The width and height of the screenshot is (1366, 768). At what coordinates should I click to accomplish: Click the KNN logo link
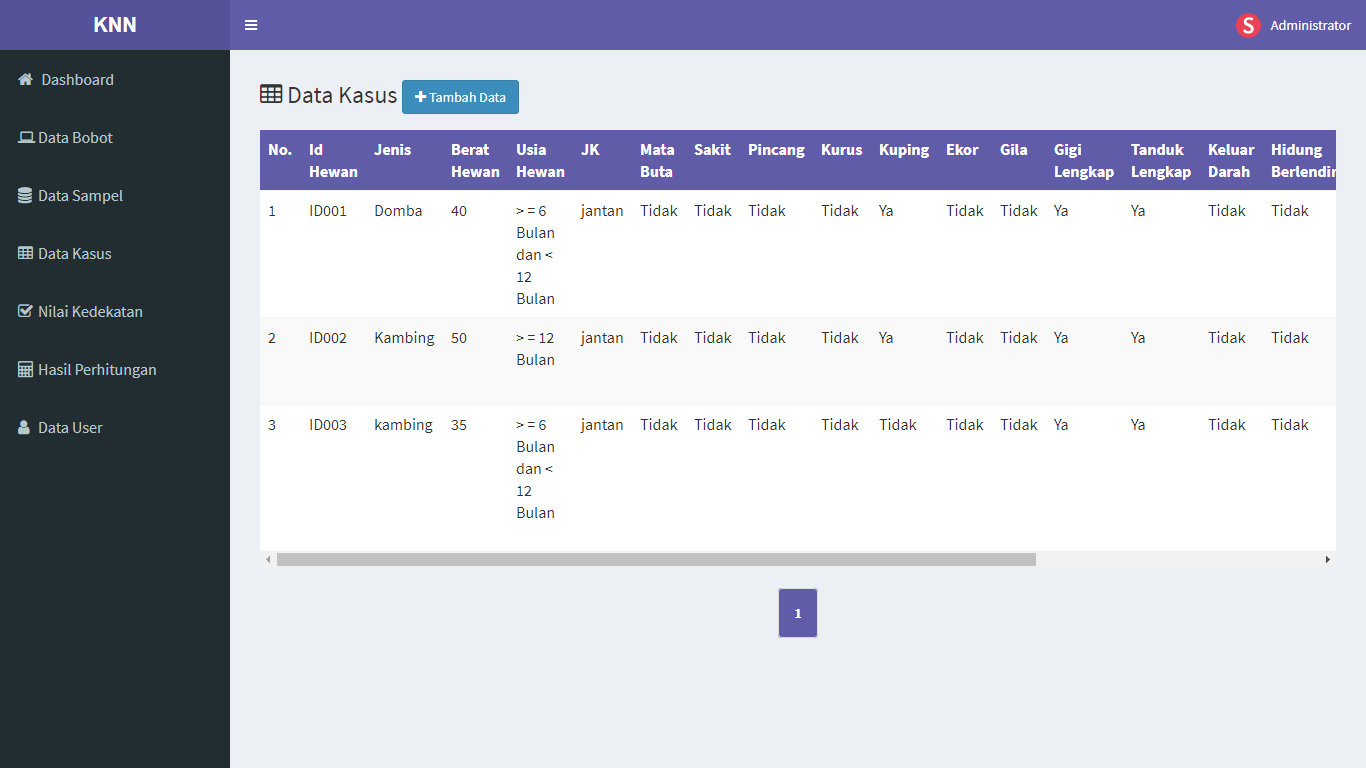(115, 25)
